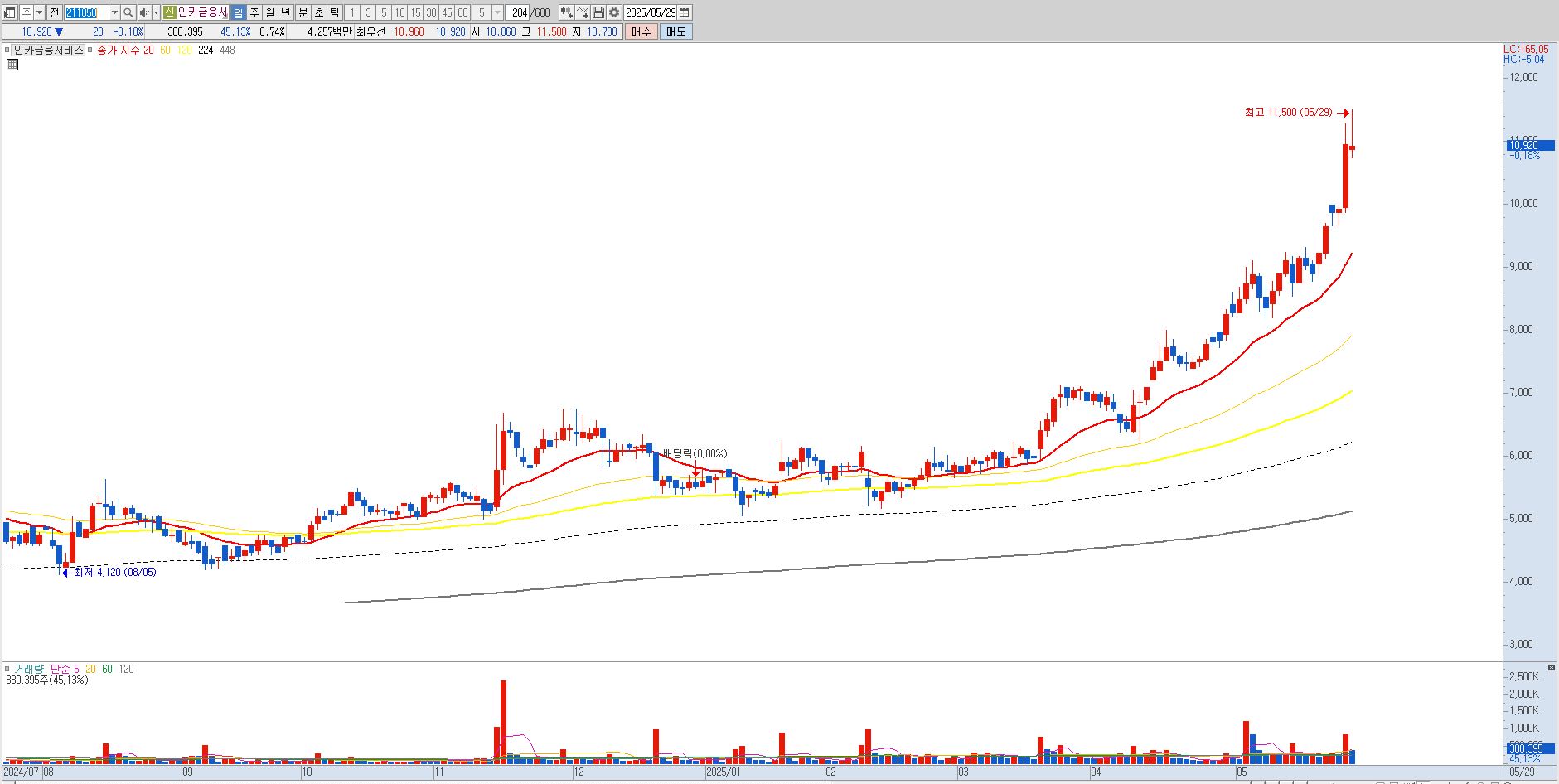Image resolution: width=1559 pixels, height=784 pixels.
Task: Click the add indicator candlestick plus icon
Action: pyautogui.click(x=567, y=12)
